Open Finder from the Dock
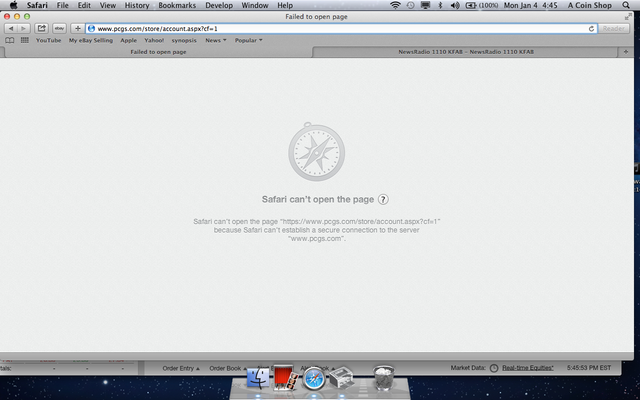 pyautogui.click(x=258, y=378)
